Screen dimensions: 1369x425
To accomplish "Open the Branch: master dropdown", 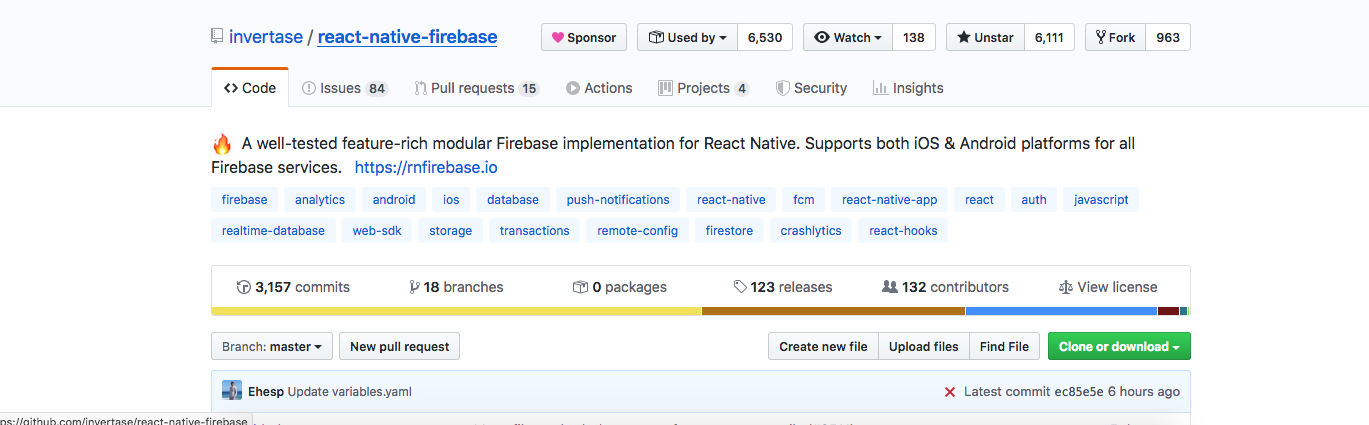I will pyautogui.click(x=271, y=346).
